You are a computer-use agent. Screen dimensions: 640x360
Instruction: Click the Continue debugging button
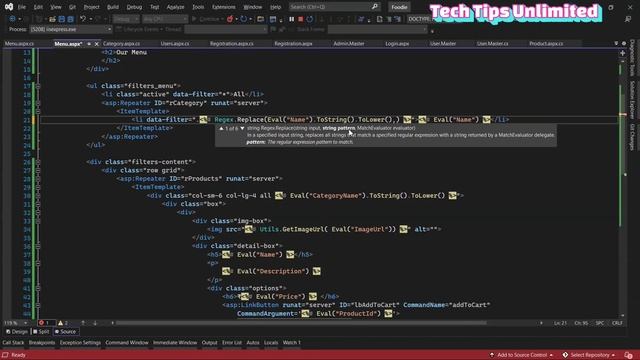point(206,19)
